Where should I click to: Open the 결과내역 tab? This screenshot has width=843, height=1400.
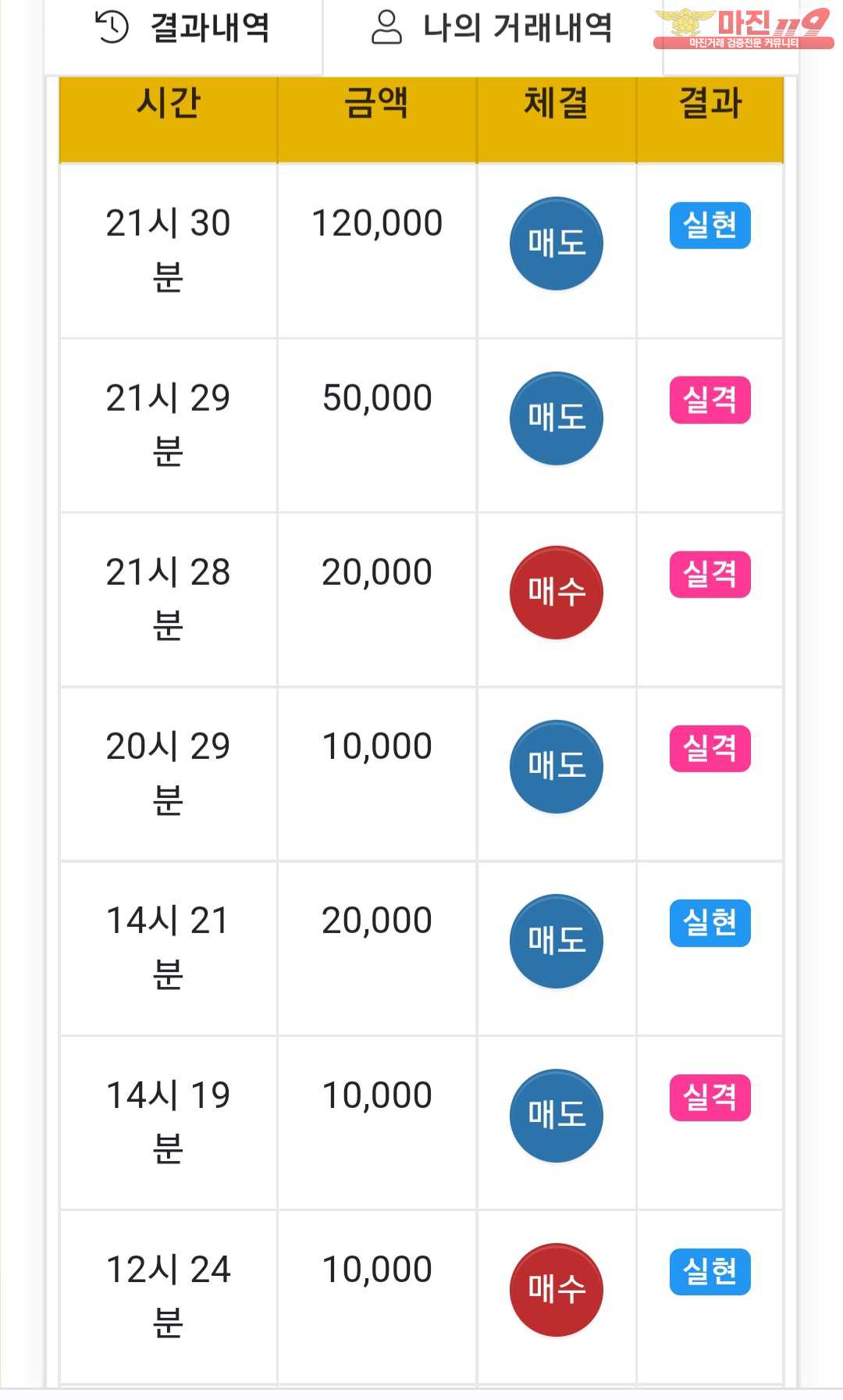click(x=183, y=30)
